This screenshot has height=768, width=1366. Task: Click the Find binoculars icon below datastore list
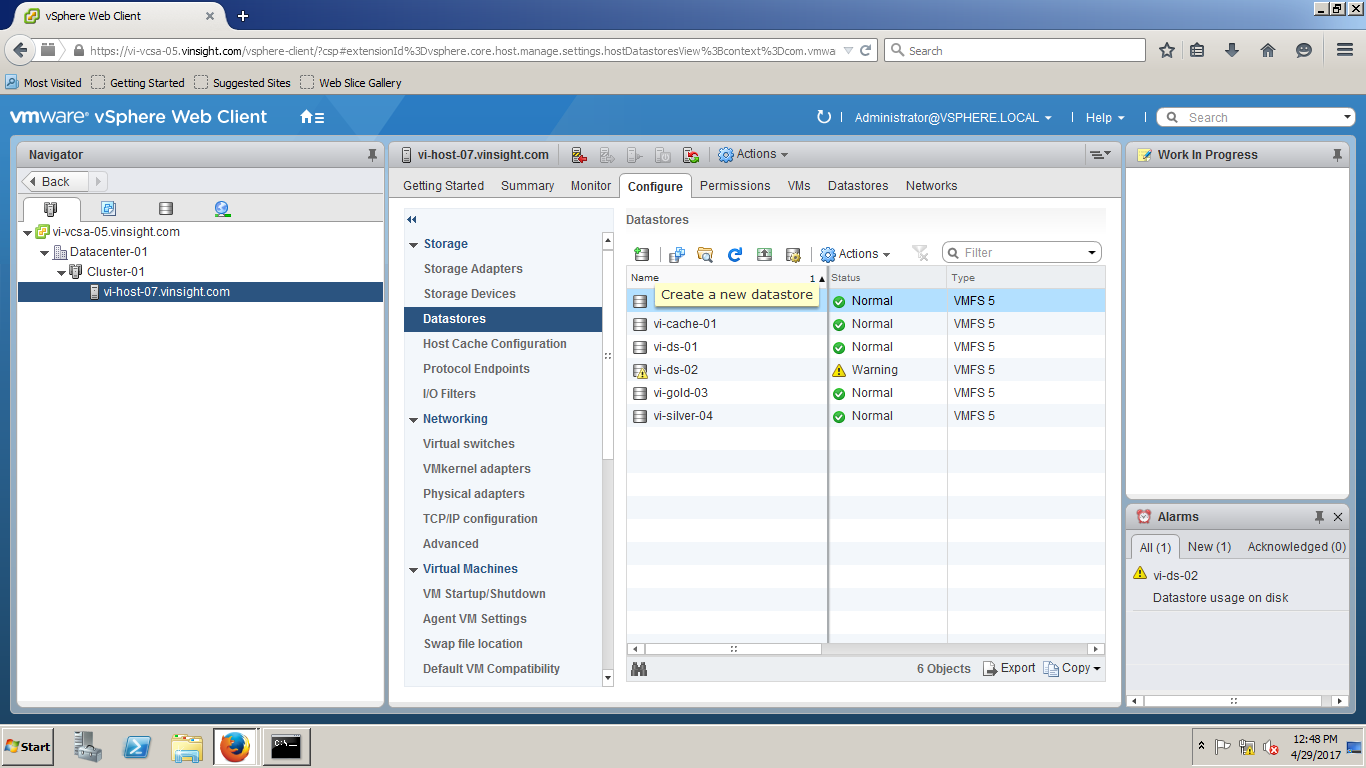tap(639, 669)
